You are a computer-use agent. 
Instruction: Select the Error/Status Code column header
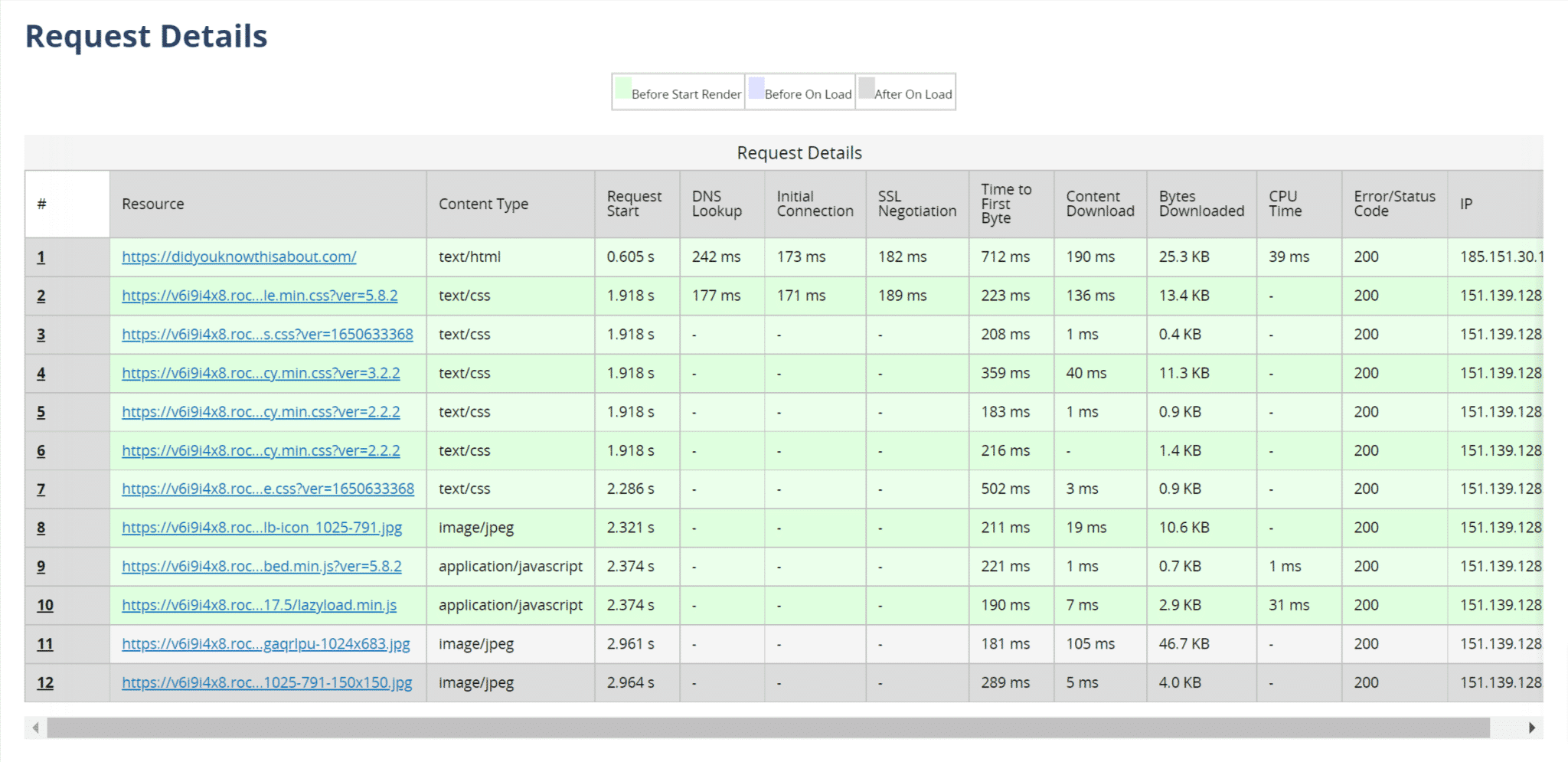[x=1392, y=204]
